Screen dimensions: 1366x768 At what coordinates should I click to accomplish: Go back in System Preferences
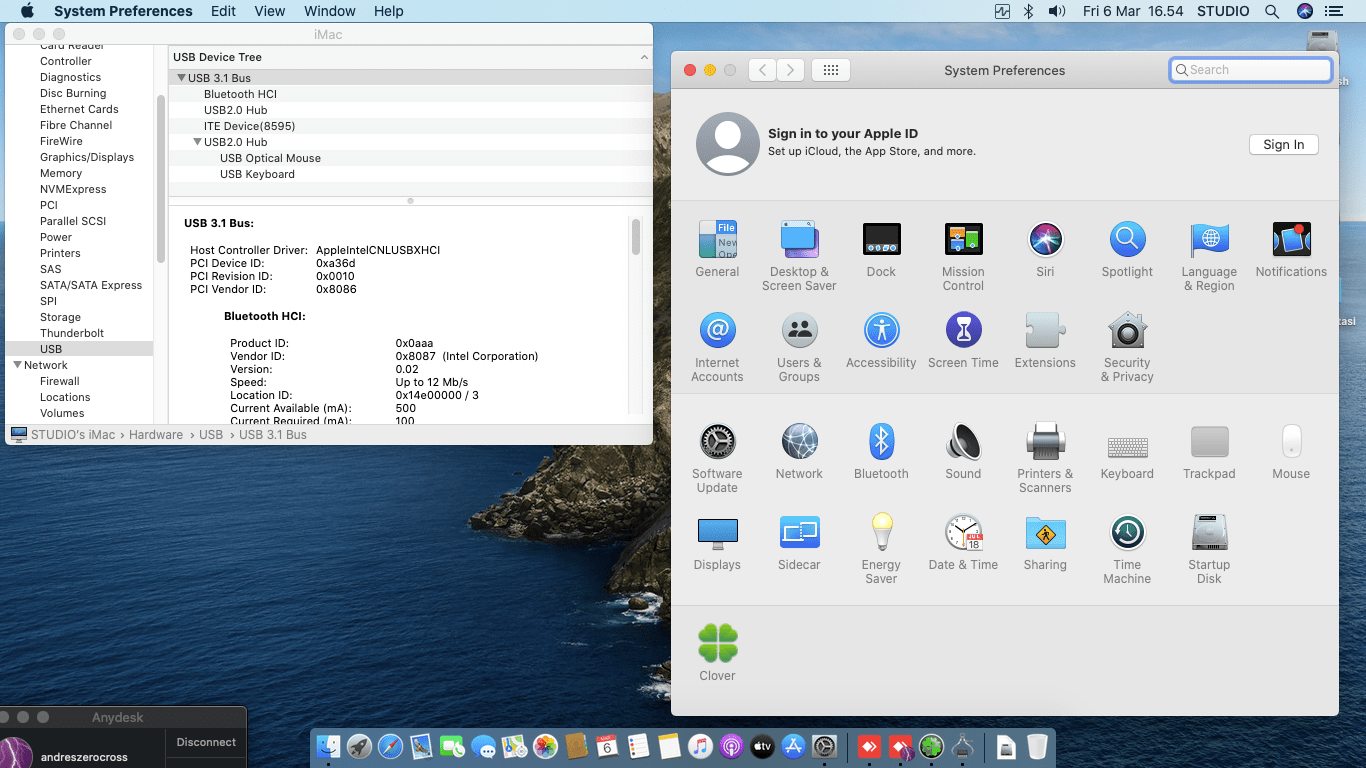click(x=763, y=70)
